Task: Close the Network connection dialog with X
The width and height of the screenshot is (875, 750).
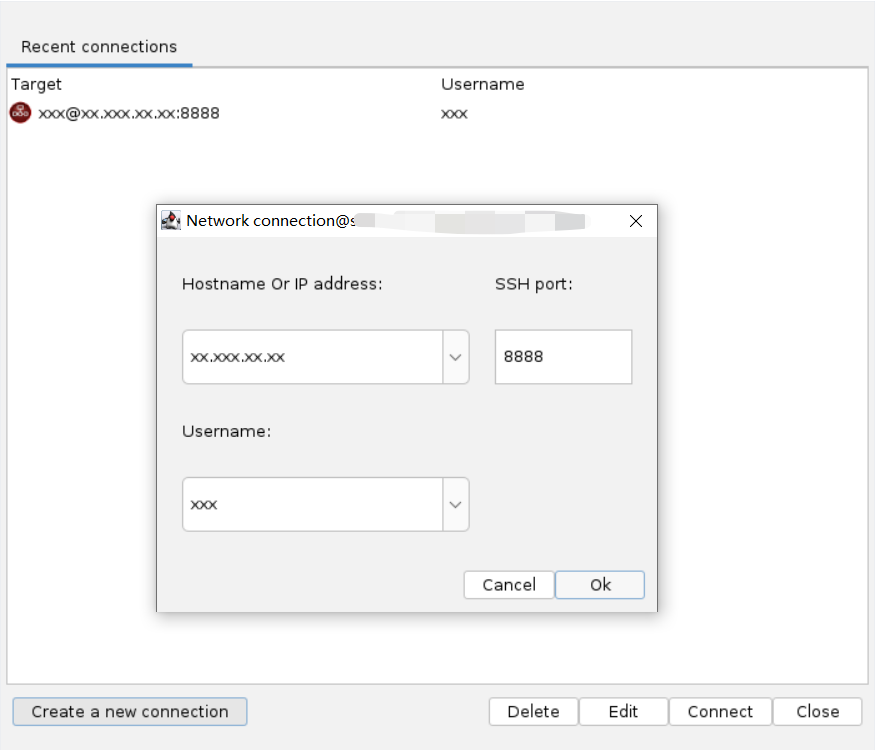Action: (635, 221)
